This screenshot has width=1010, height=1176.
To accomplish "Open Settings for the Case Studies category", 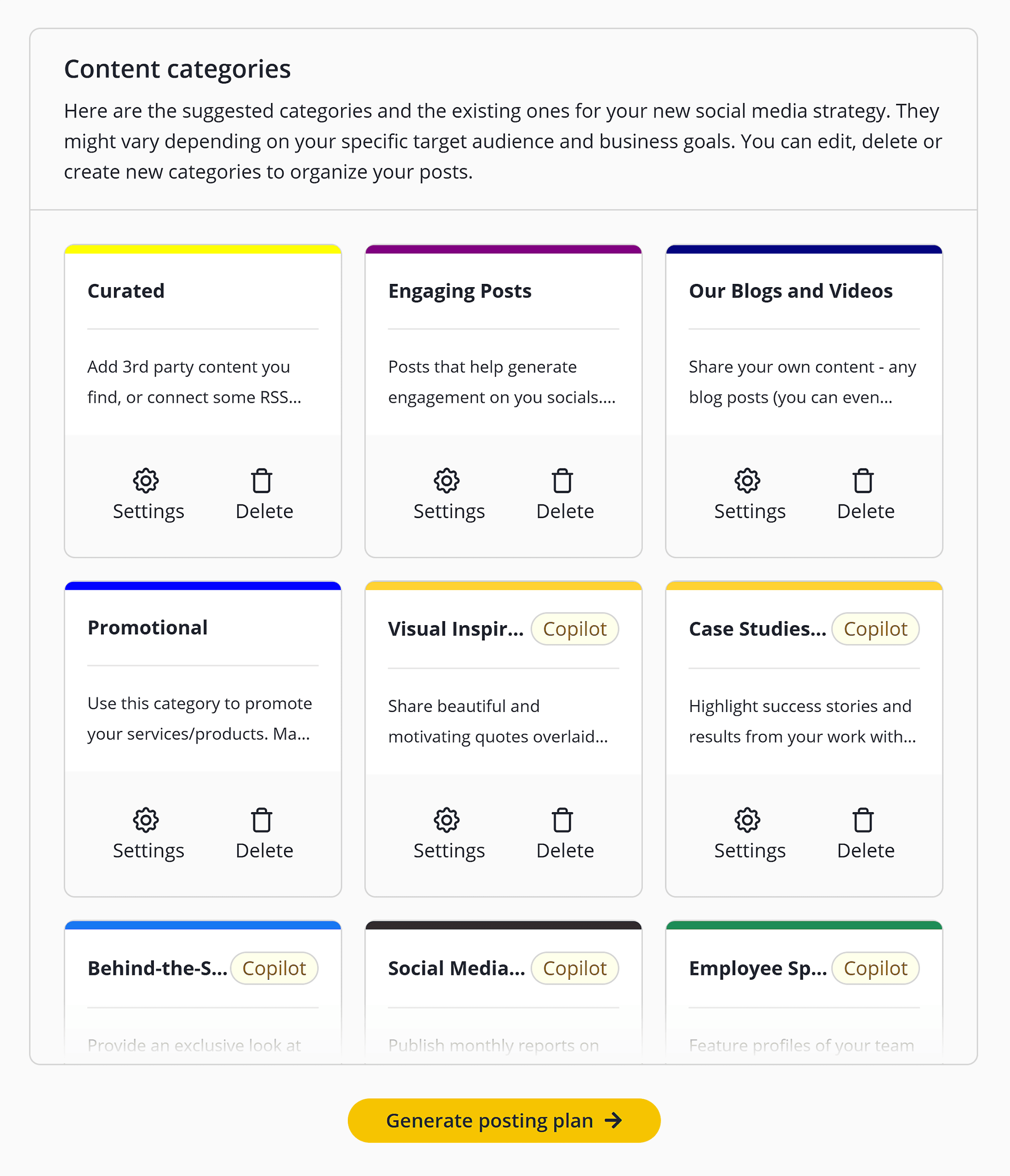I will click(x=749, y=833).
